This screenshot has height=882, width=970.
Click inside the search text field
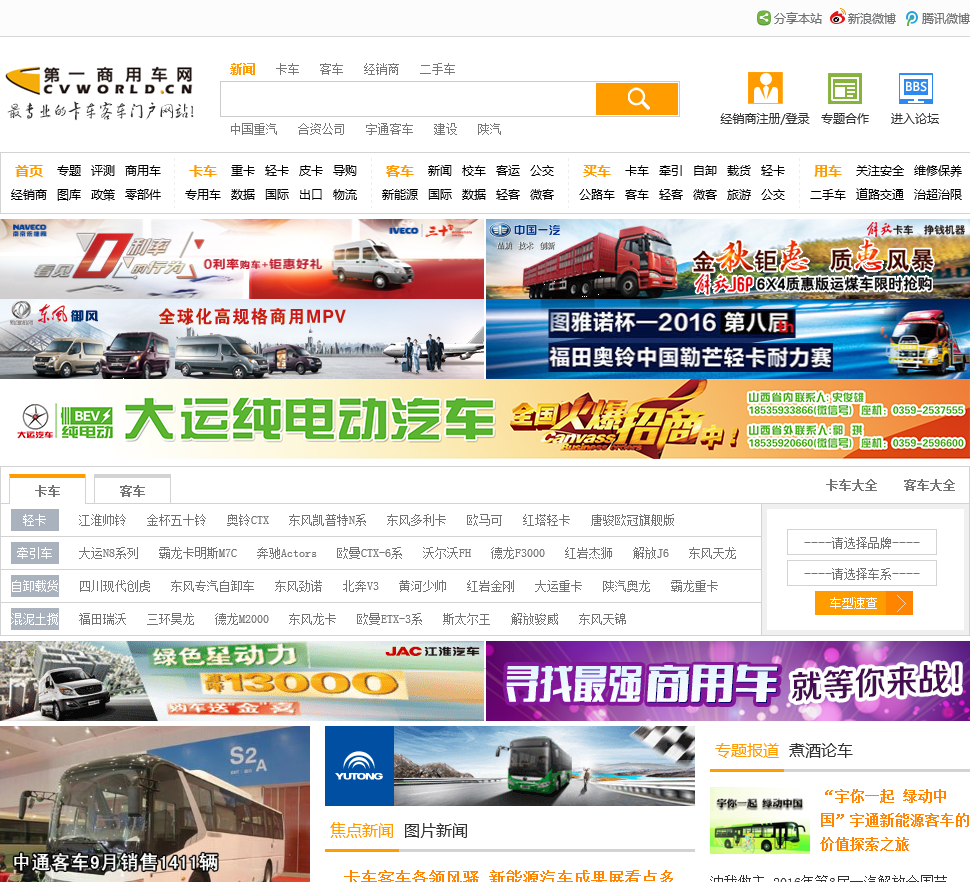coord(408,98)
